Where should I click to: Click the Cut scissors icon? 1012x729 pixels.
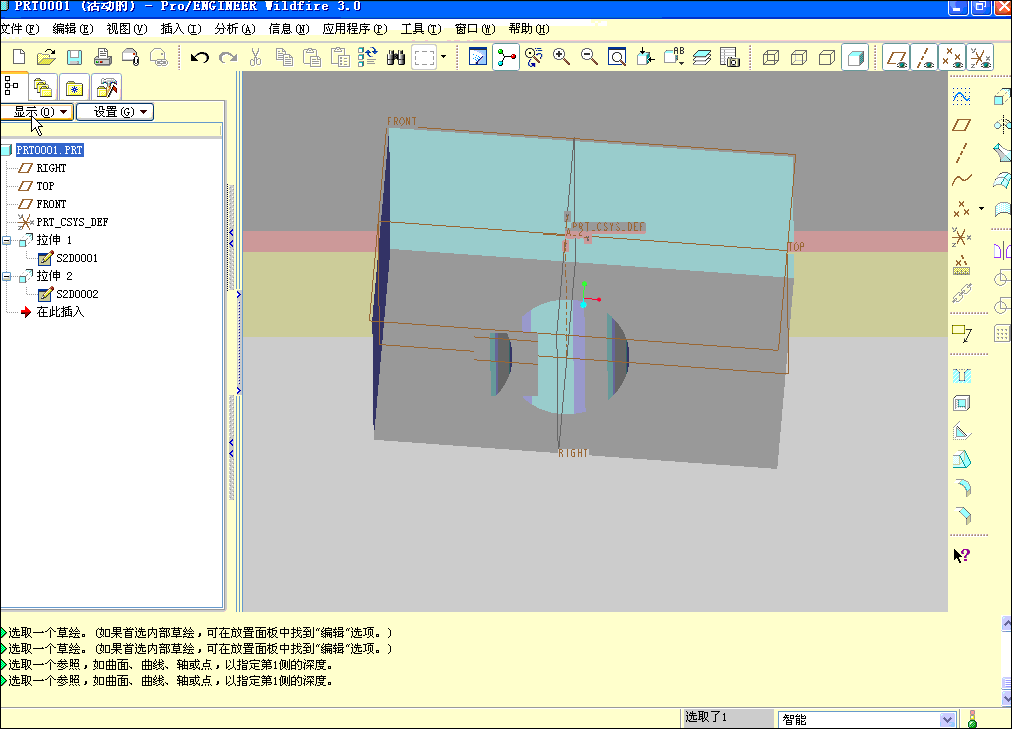coord(256,57)
